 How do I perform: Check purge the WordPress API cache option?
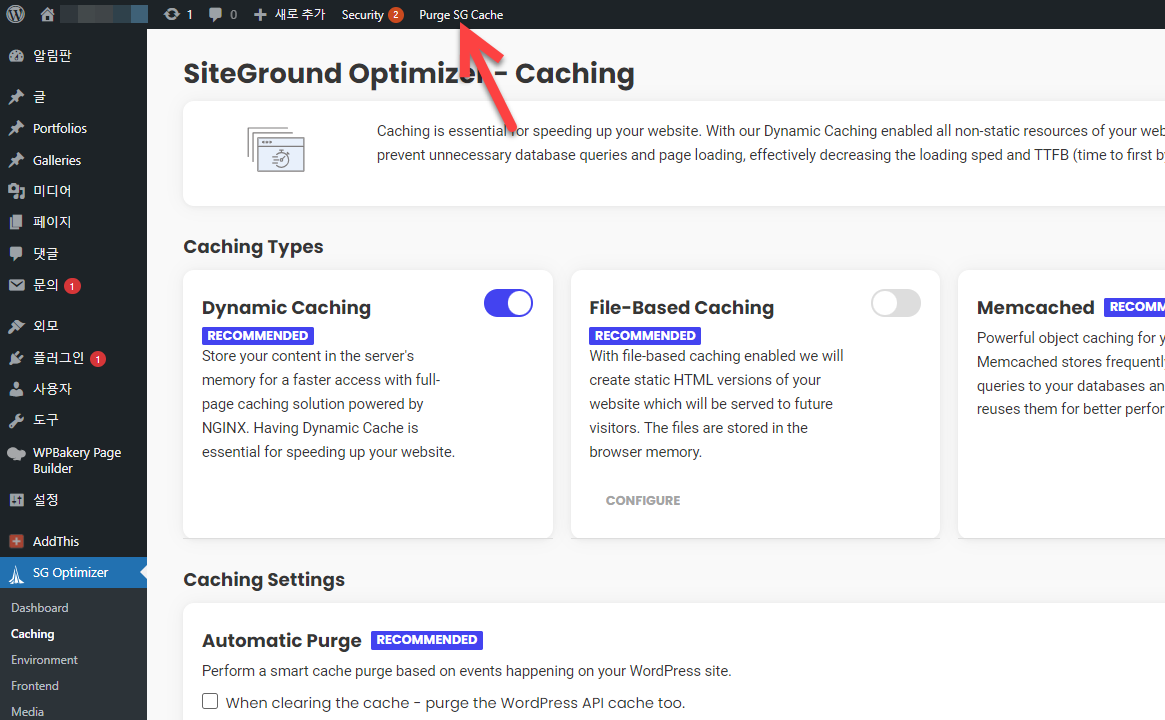click(210, 701)
